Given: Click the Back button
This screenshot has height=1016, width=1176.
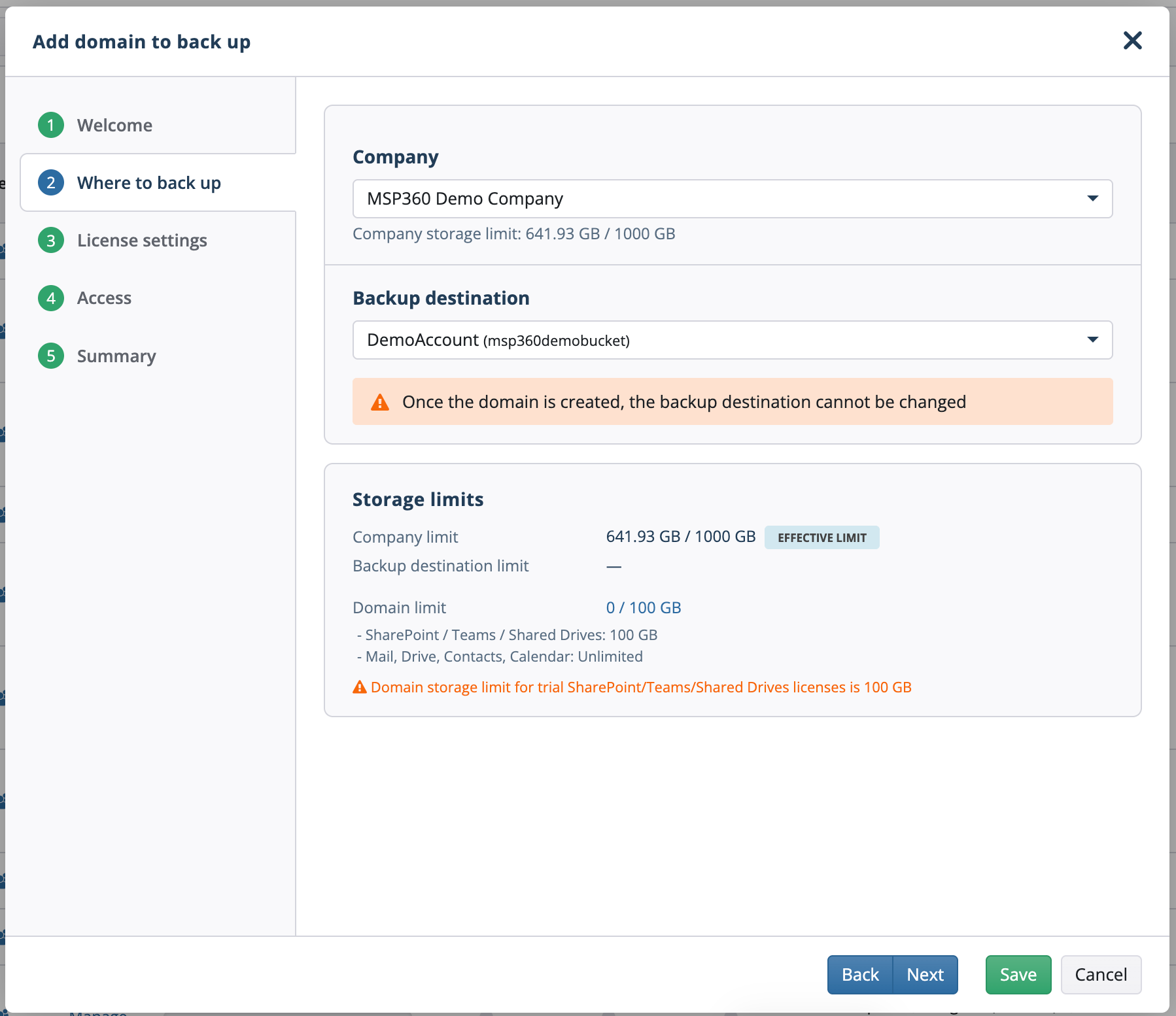Looking at the screenshot, I should click(860, 975).
